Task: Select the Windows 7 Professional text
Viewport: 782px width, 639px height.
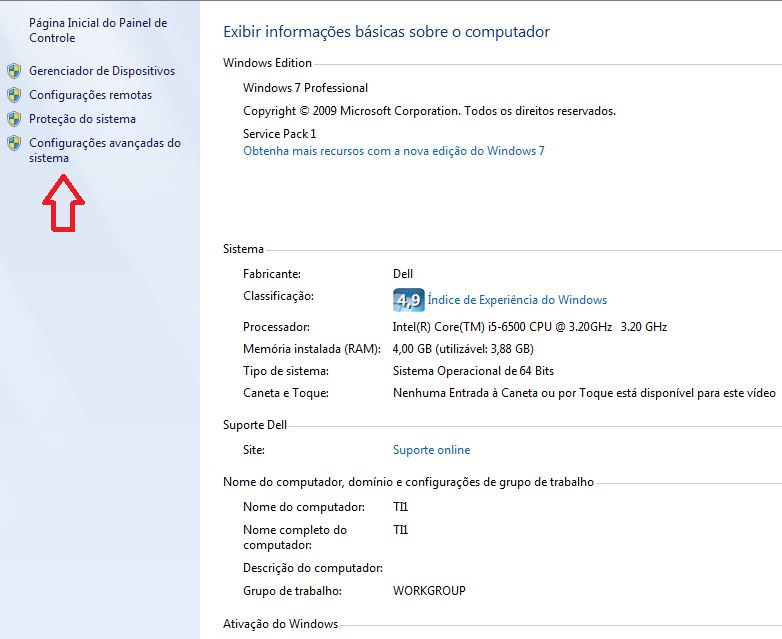Action: click(x=305, y=88)
